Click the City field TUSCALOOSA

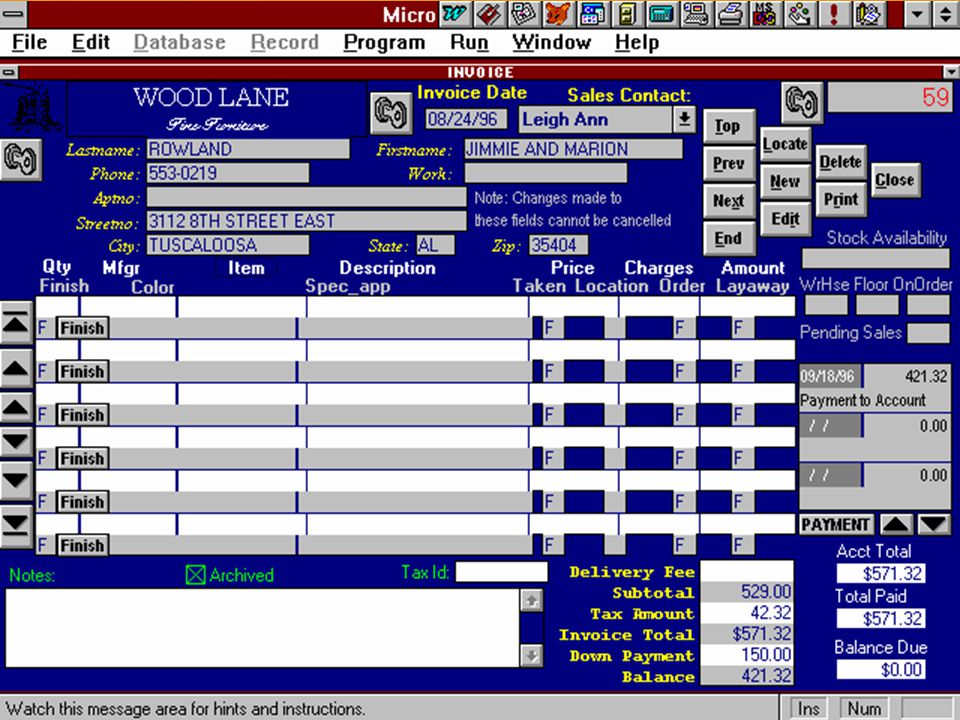(x=228, y=245)
